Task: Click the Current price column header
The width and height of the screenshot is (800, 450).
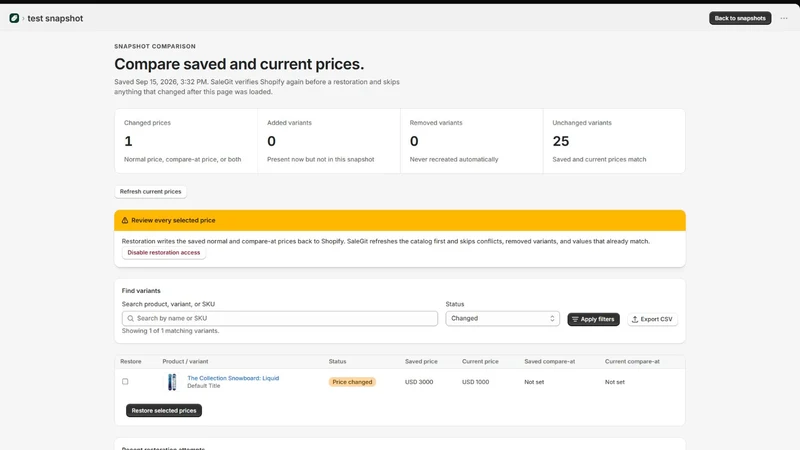Action: [480, 361]
